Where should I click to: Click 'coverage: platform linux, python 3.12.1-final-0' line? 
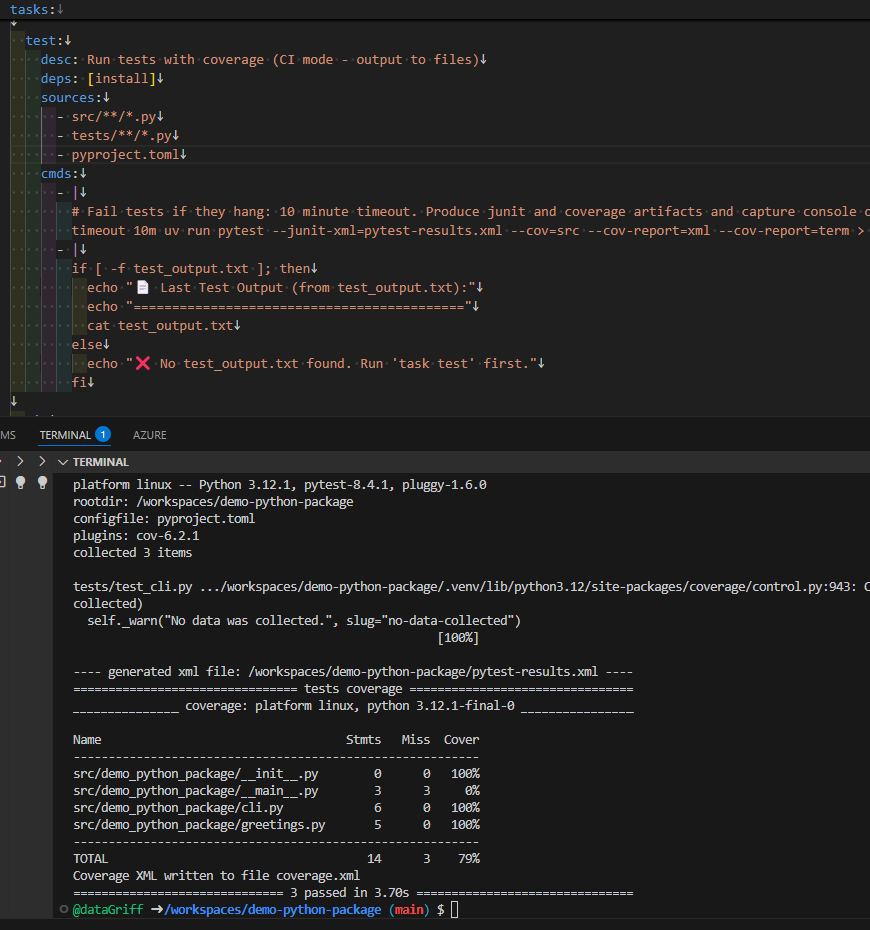[350, 706]
